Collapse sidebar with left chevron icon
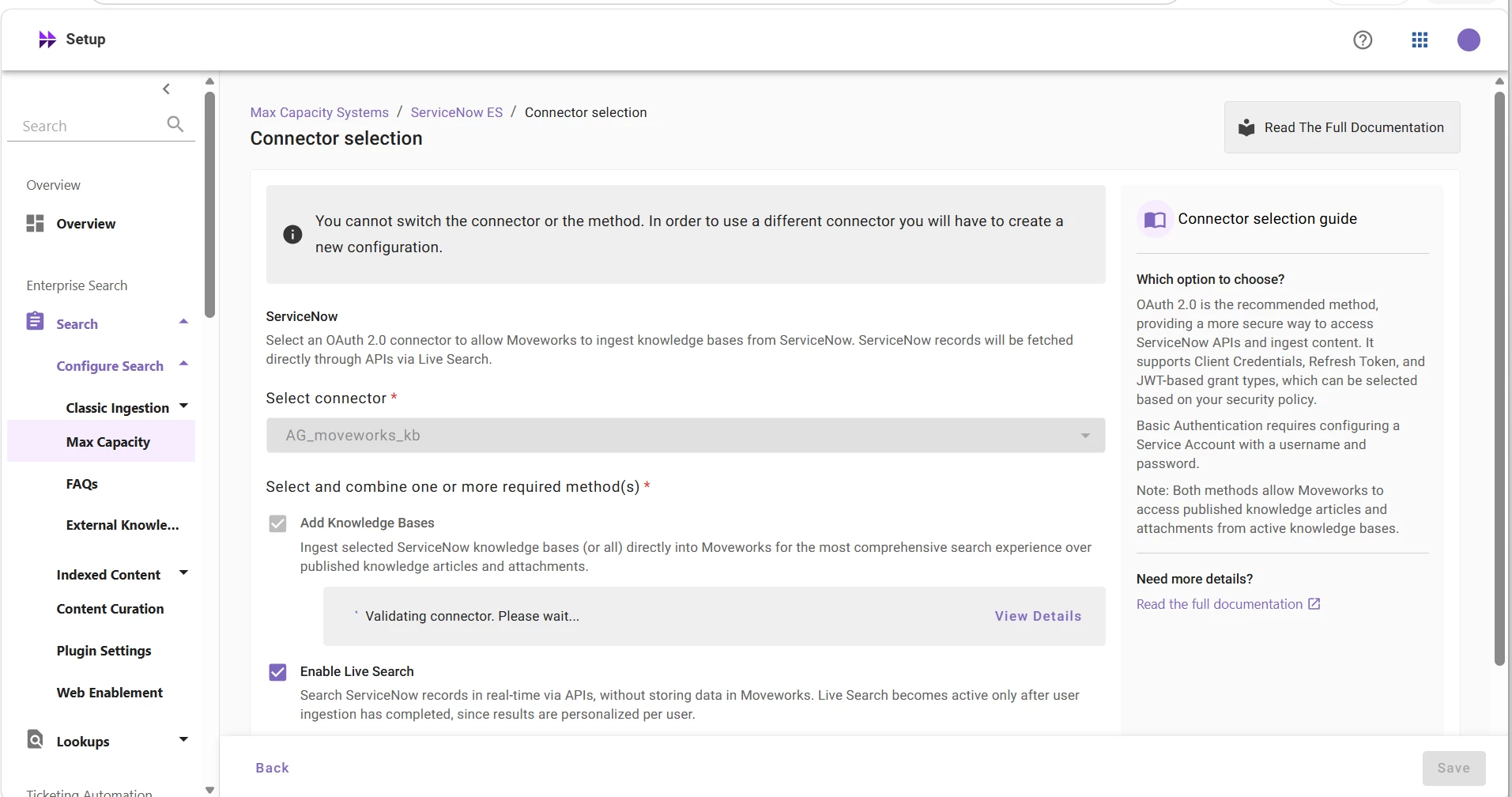The width and height of the screenshot is (1512, 797). pos(166,89)
